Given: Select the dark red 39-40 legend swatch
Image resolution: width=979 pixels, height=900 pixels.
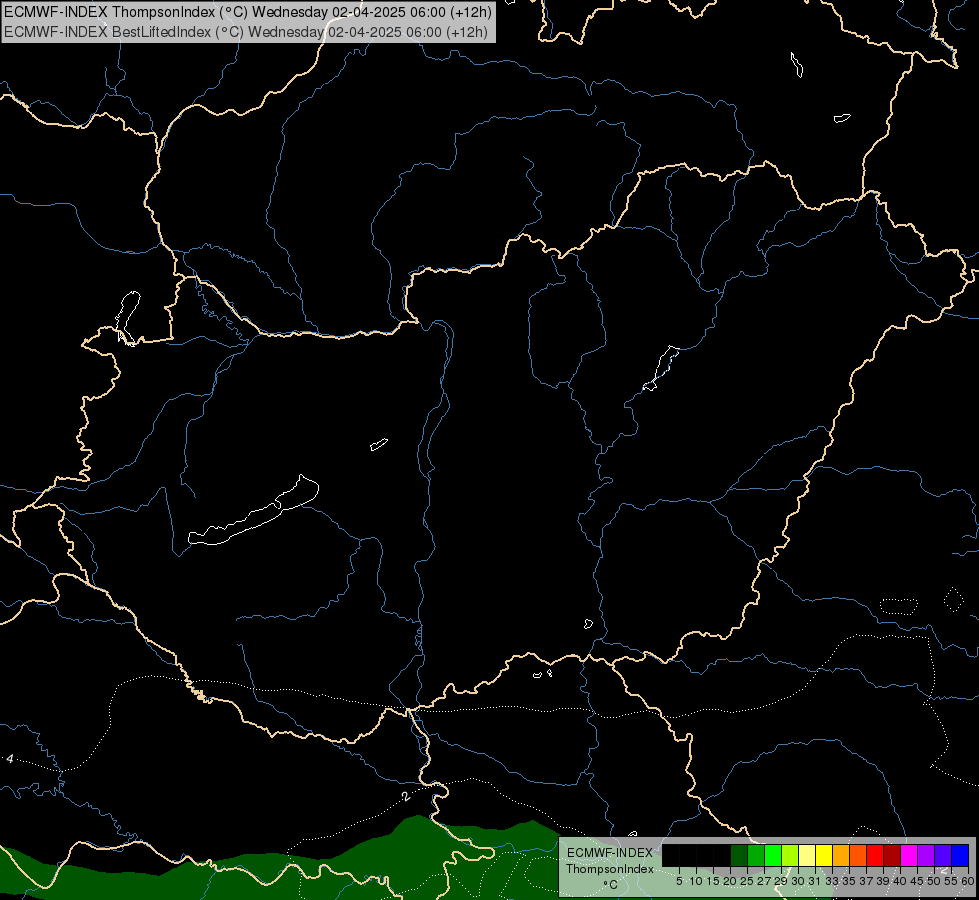Looking at the screenshot, I should 892,855.
